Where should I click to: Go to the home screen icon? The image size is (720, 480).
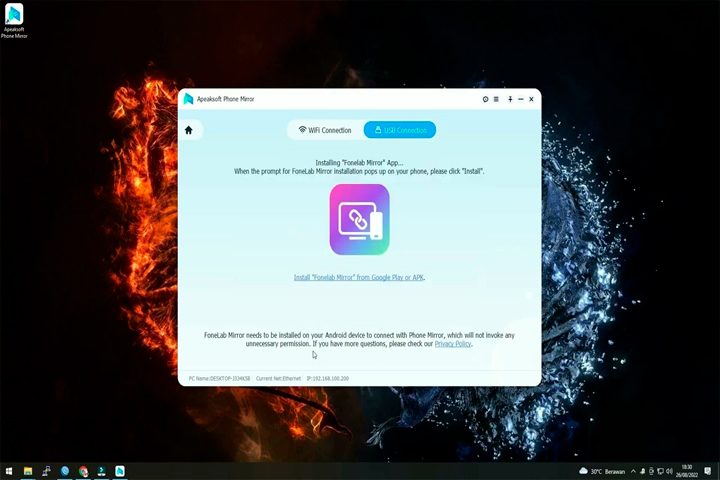(x=189, y=130)
